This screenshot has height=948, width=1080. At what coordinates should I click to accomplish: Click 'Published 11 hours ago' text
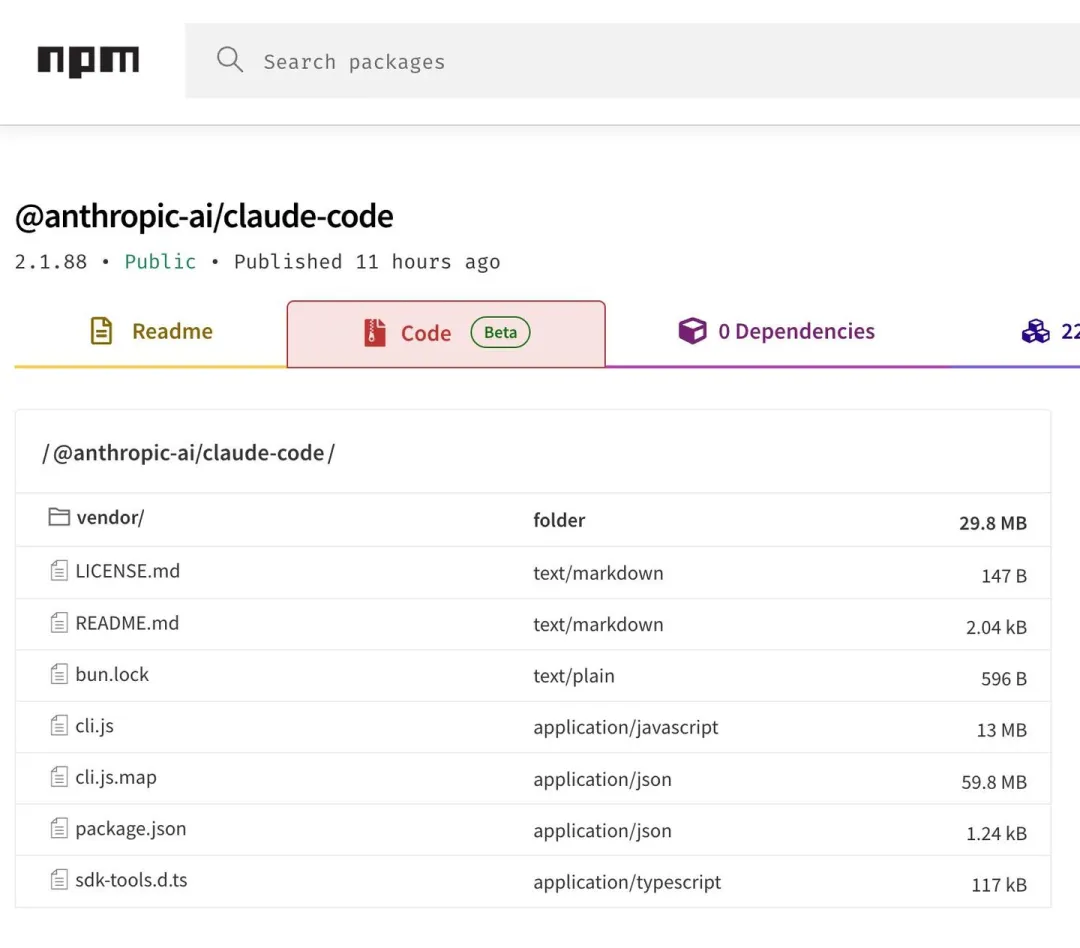click(367, 262)
